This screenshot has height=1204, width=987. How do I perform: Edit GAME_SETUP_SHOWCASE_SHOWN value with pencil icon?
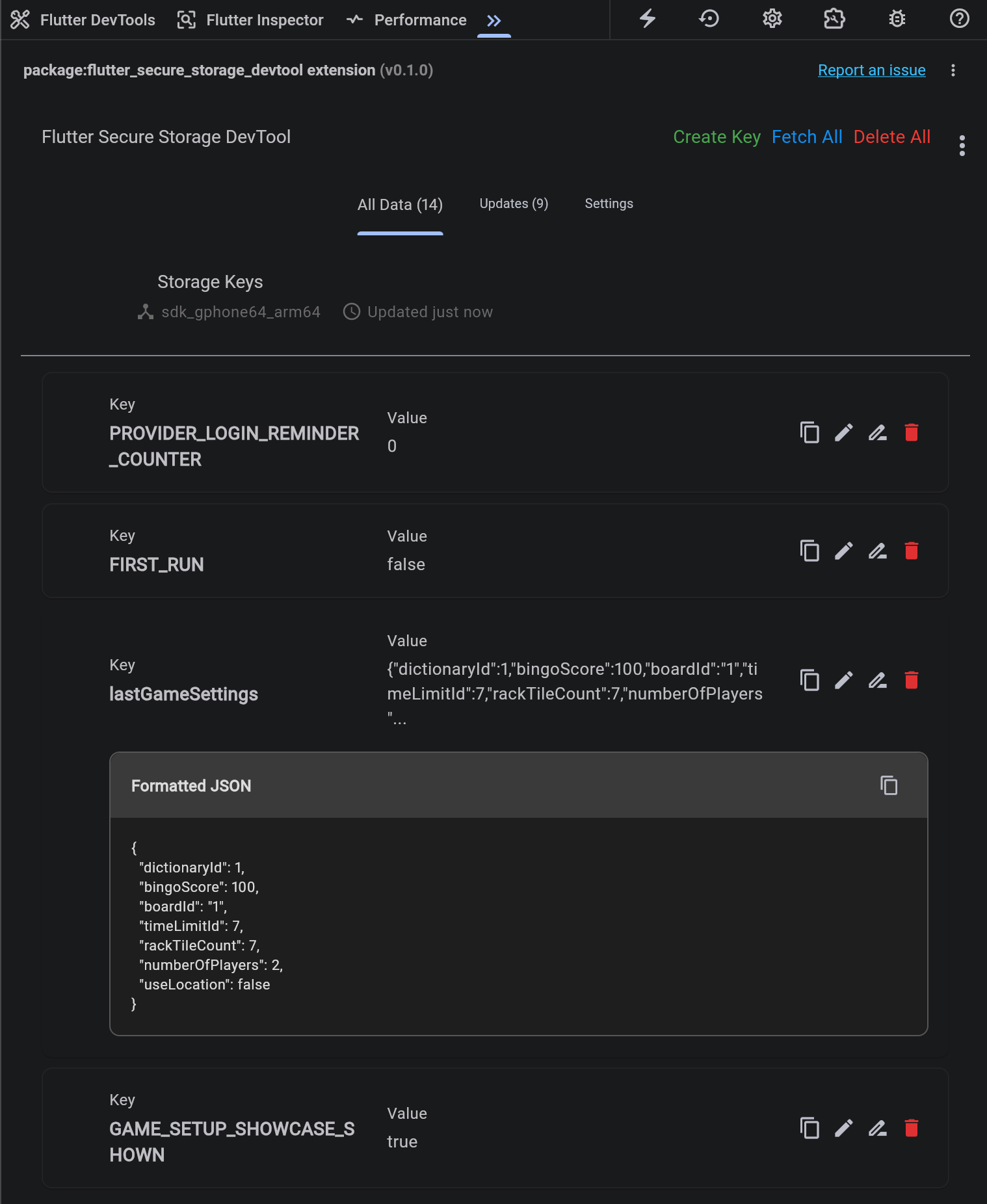click(x=843, y=1128)
